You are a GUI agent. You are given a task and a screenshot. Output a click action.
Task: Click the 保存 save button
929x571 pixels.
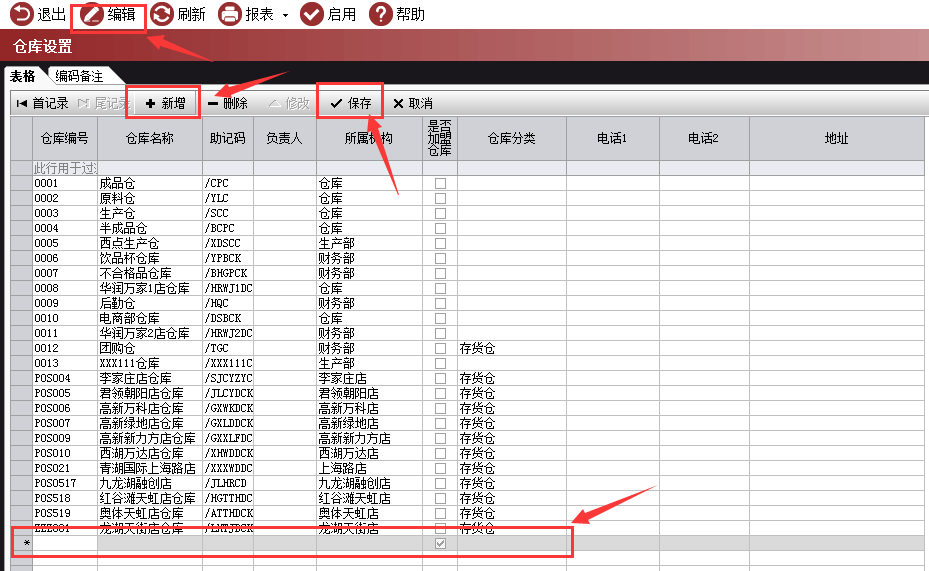[351, 104]
